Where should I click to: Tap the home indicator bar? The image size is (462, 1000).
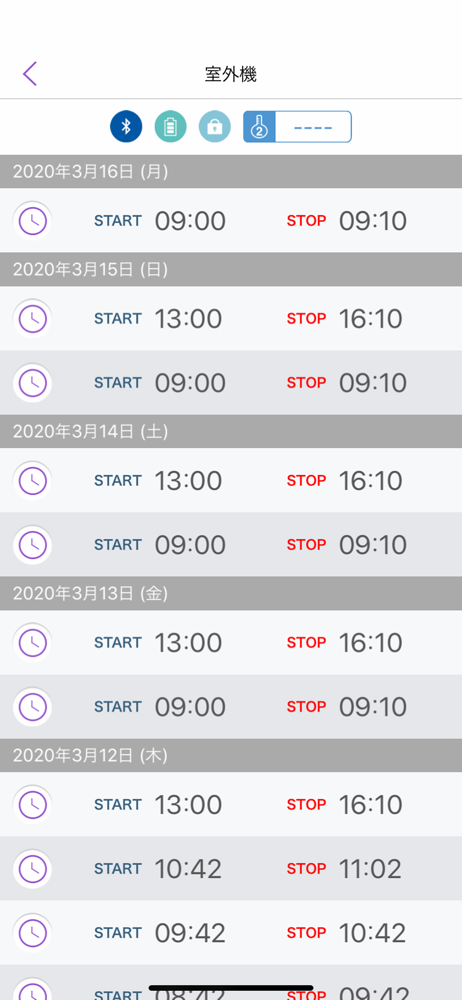231,988
